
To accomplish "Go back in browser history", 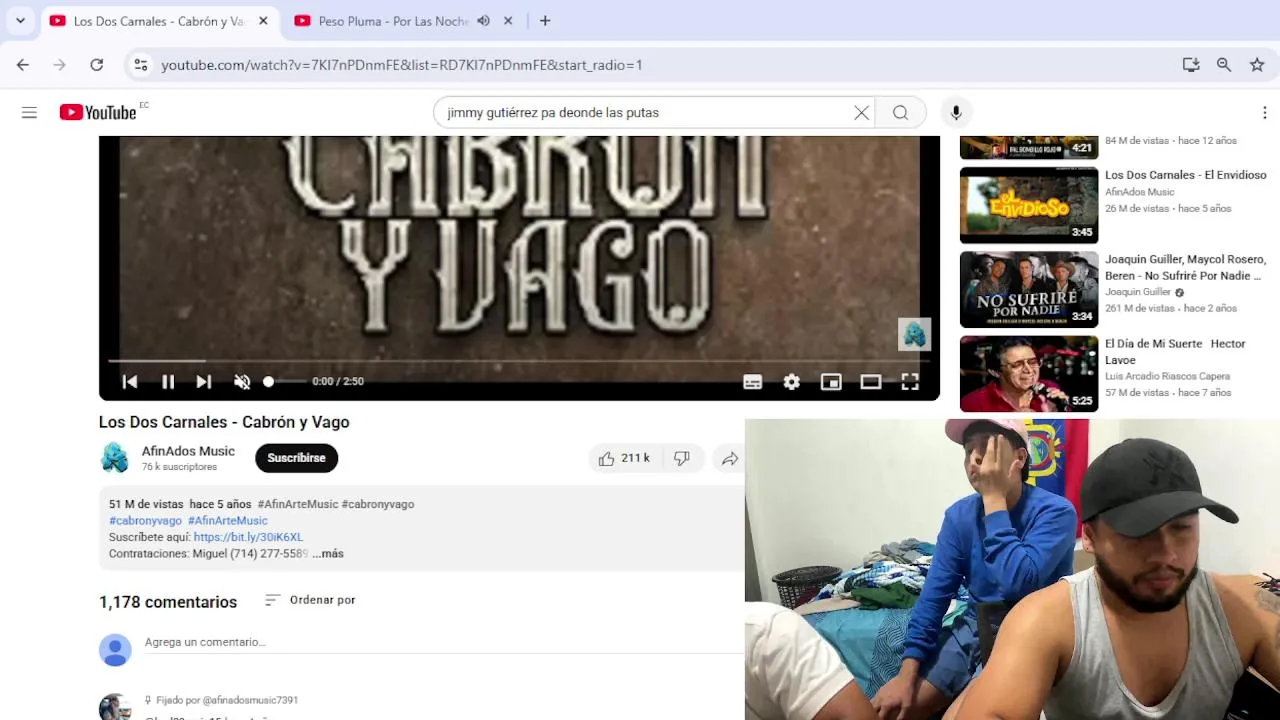I will coord(23,65).
